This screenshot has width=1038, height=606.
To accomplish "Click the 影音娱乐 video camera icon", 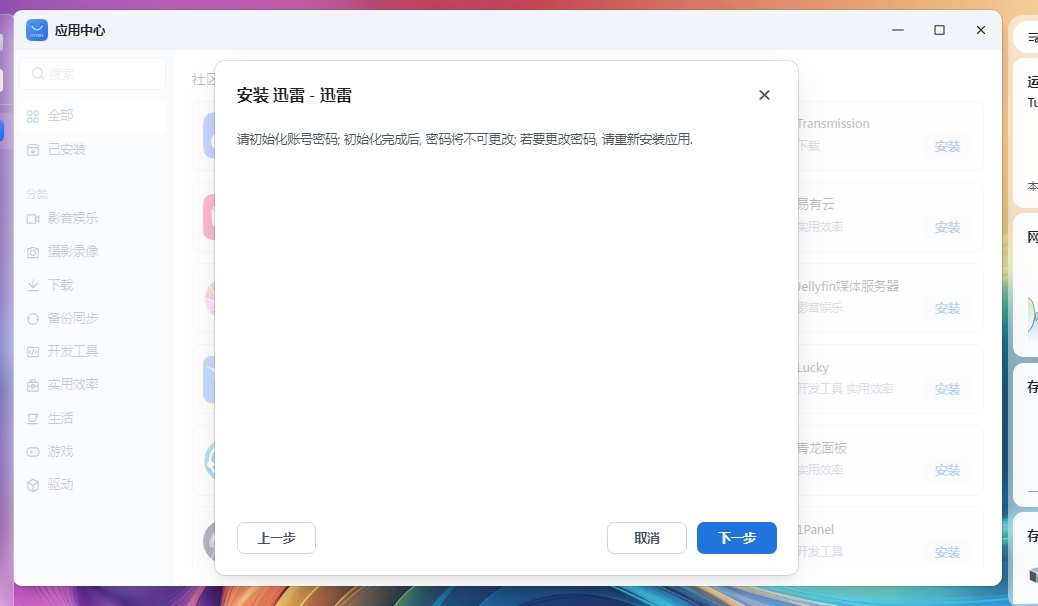I will pos(33,219).
